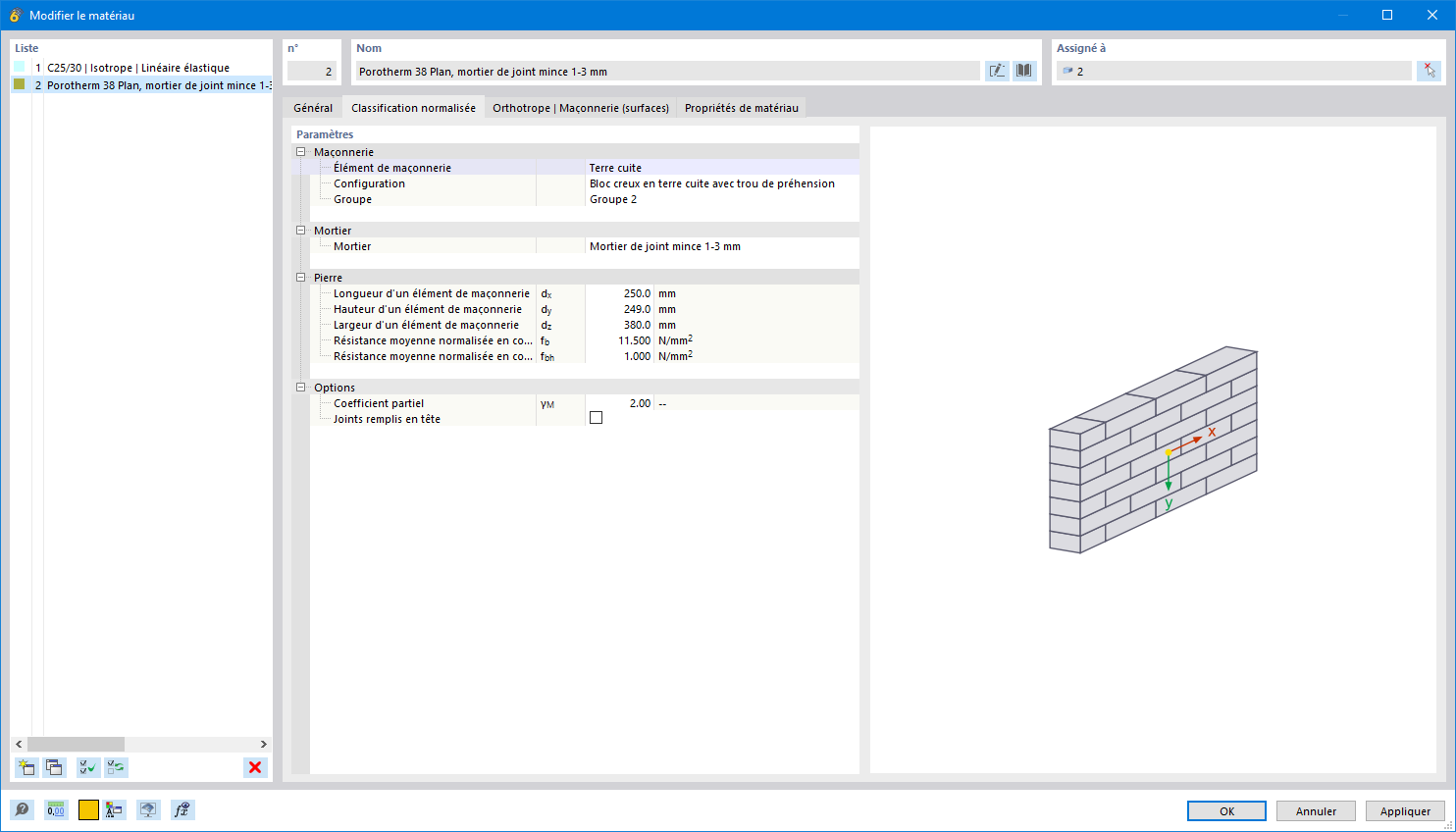Image resolution: width=1456 pixels, height=832 pixels.
Task: Switch to the Général tab
Action: tap(313, 108)
